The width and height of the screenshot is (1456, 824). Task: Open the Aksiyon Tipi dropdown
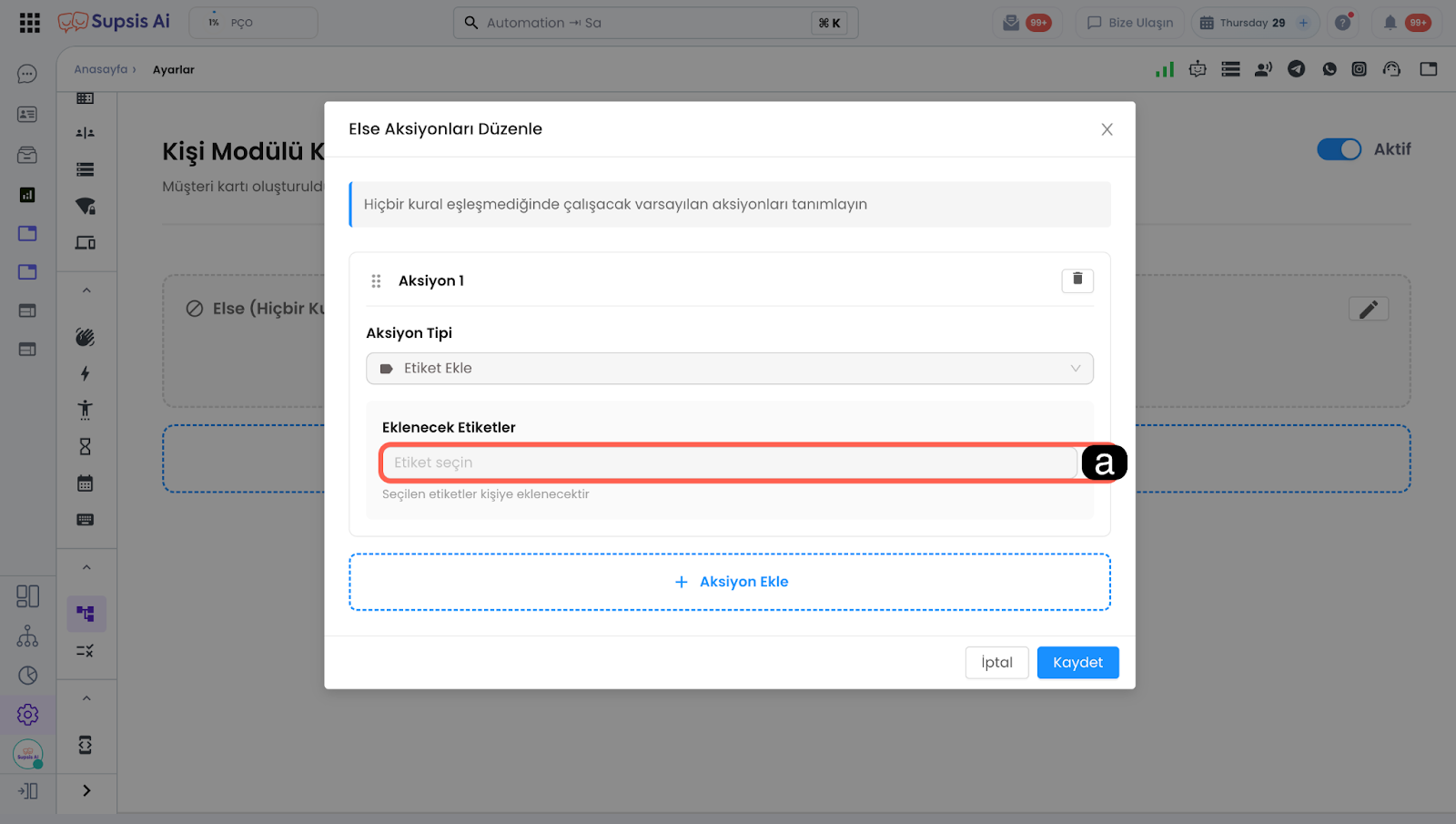tap(729, 369)
